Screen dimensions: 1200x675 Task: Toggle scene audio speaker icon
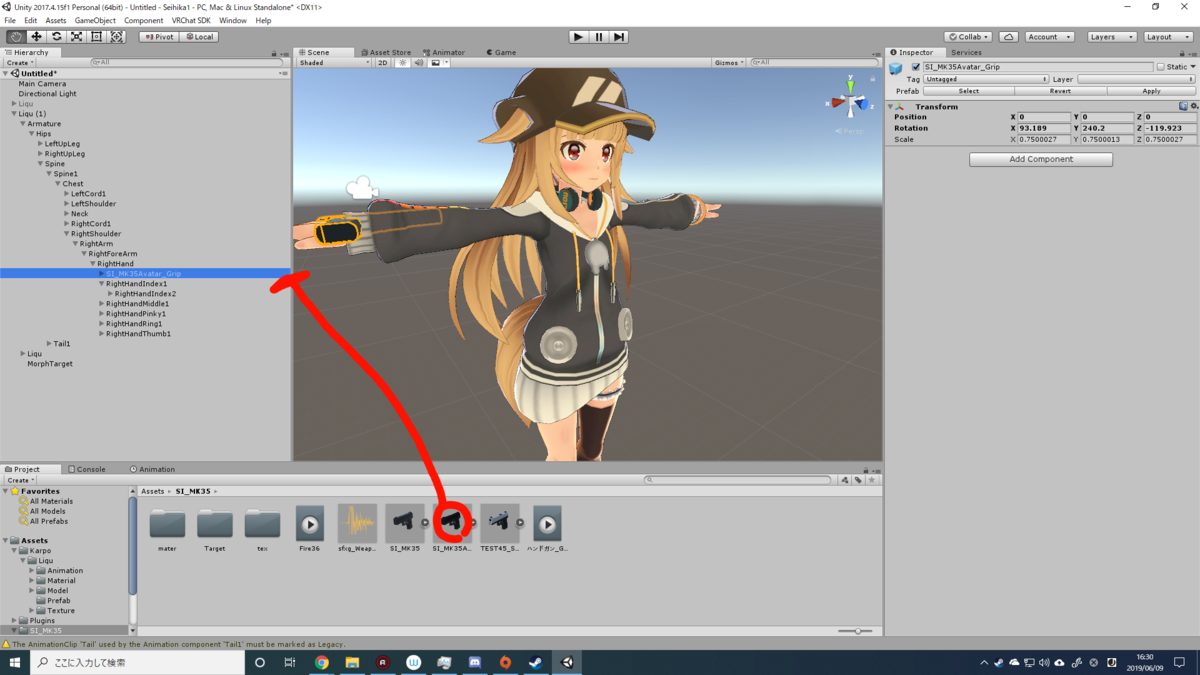418,63
